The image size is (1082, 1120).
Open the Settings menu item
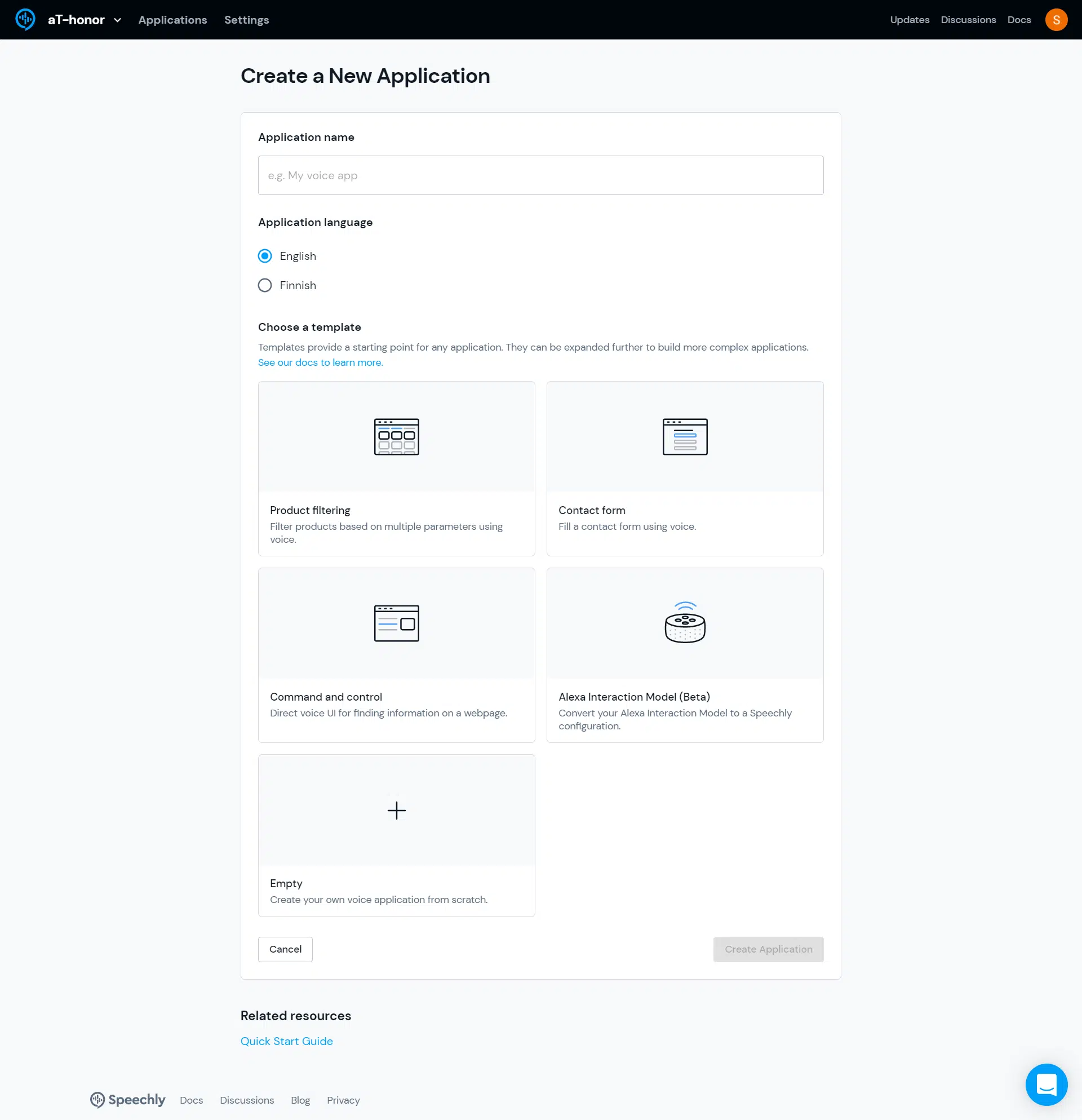pos(246,20)
